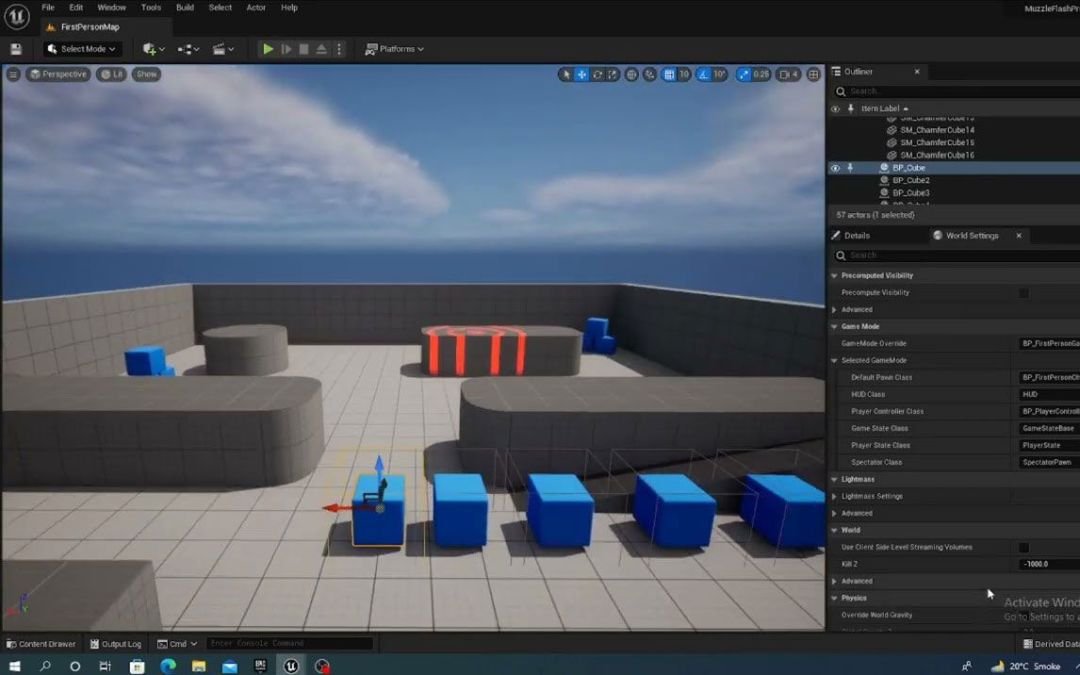Image resolution: width=1080 pixels, height=675 pixels.
Task: Click the Eject from player button
Action: 321,49
